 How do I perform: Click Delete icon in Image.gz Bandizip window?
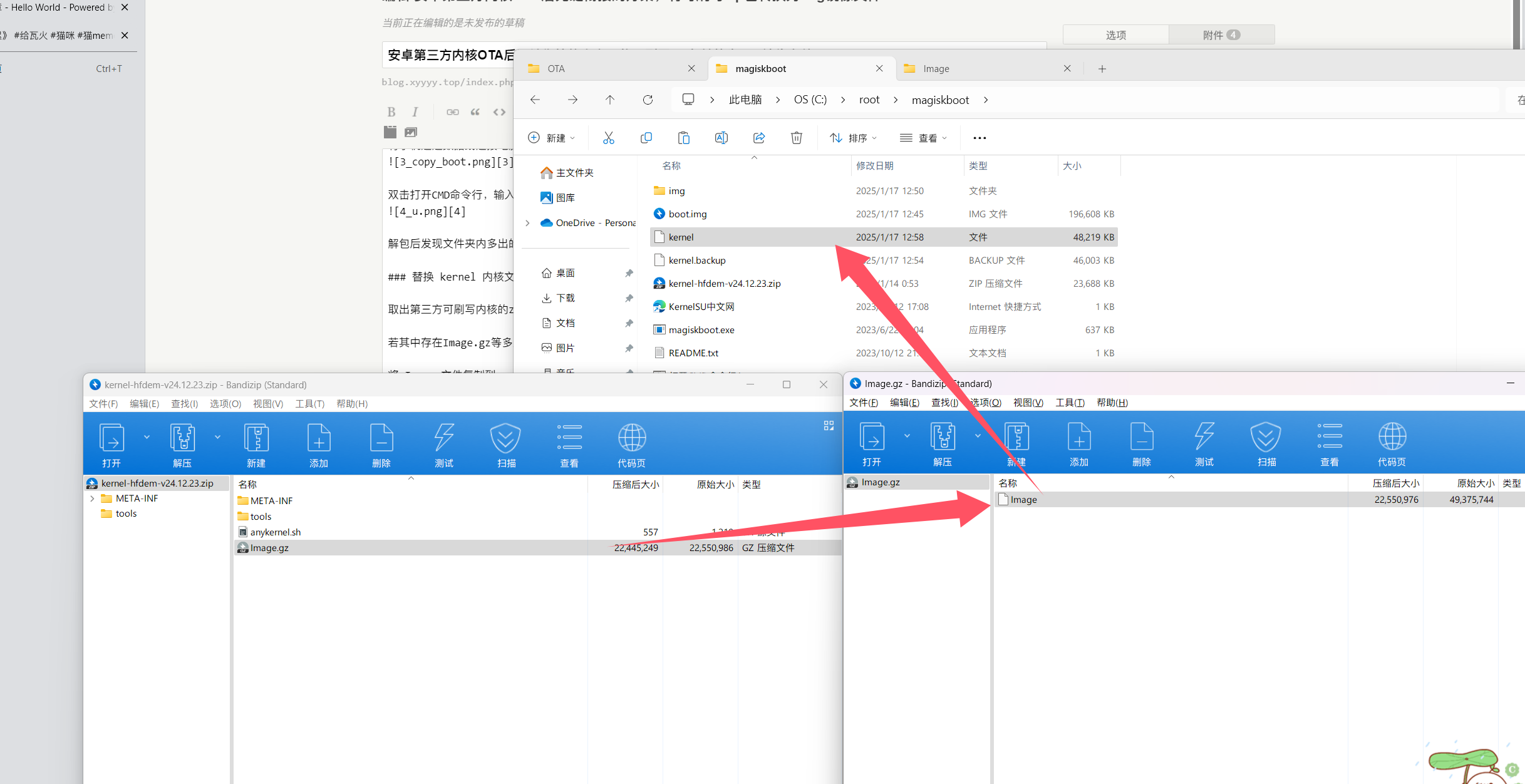pos(1142,436)
